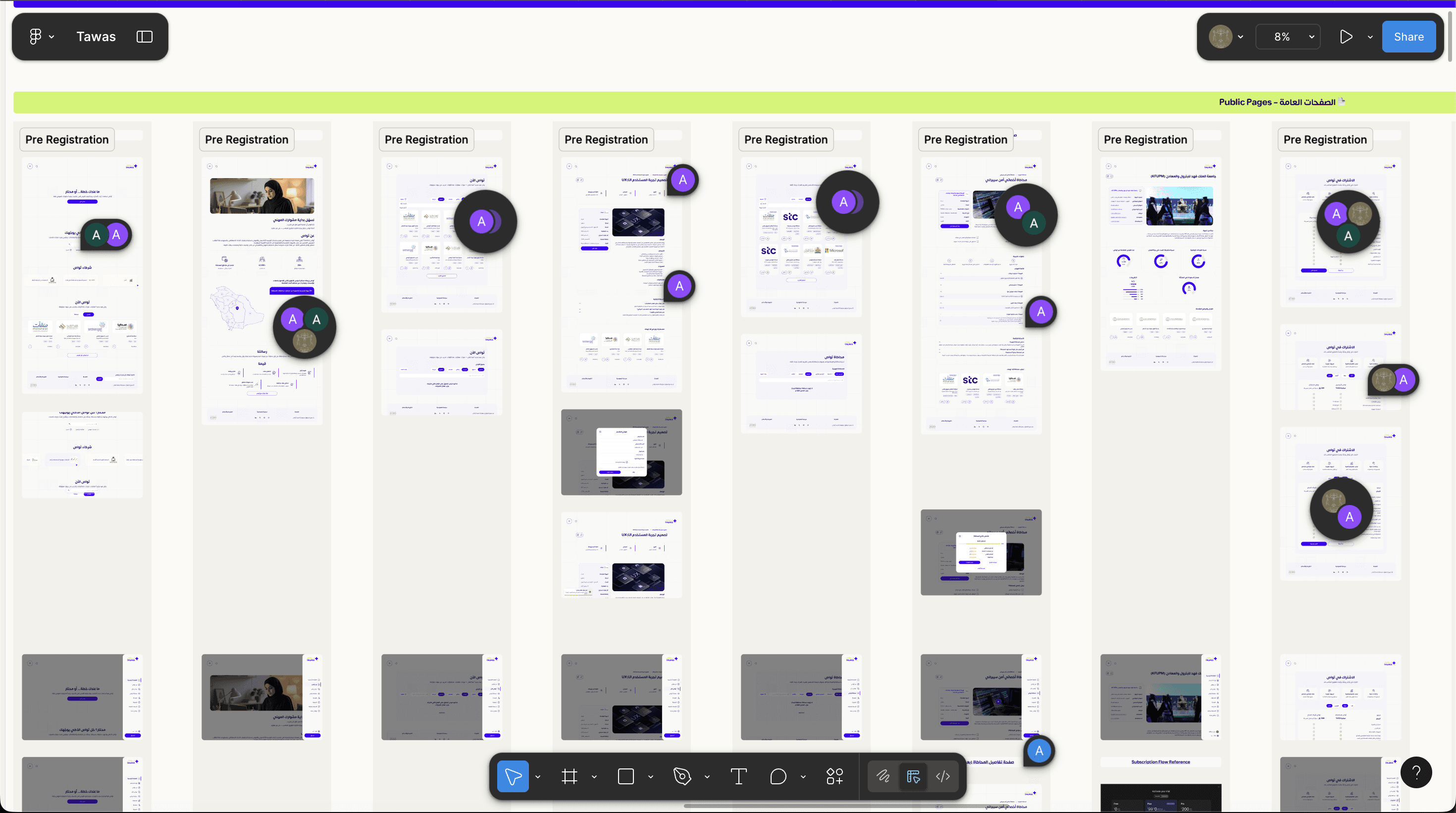Select the Comment tool
Screen dimensions: 1456x813
point(779,776)
